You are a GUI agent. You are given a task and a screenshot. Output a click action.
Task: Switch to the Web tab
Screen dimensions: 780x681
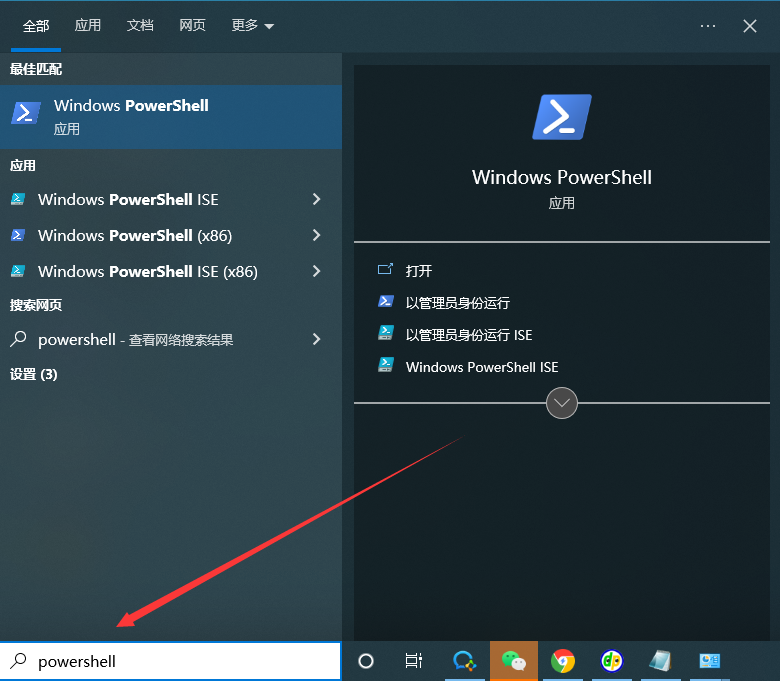pyautogui.click(x=192, y=26)
